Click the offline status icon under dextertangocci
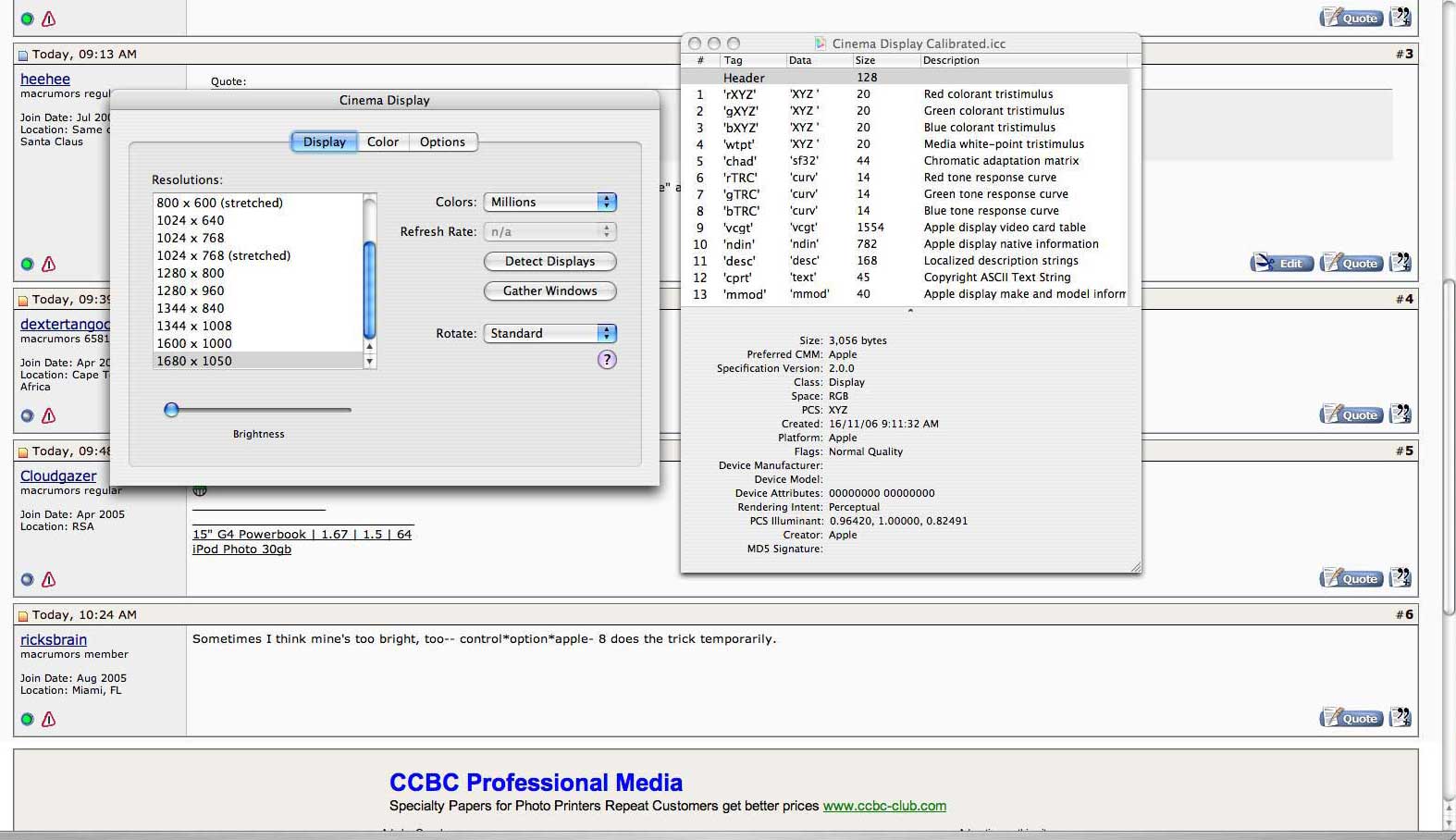The height and width of the screenshot is (840, 1456). tap(27, 415)
